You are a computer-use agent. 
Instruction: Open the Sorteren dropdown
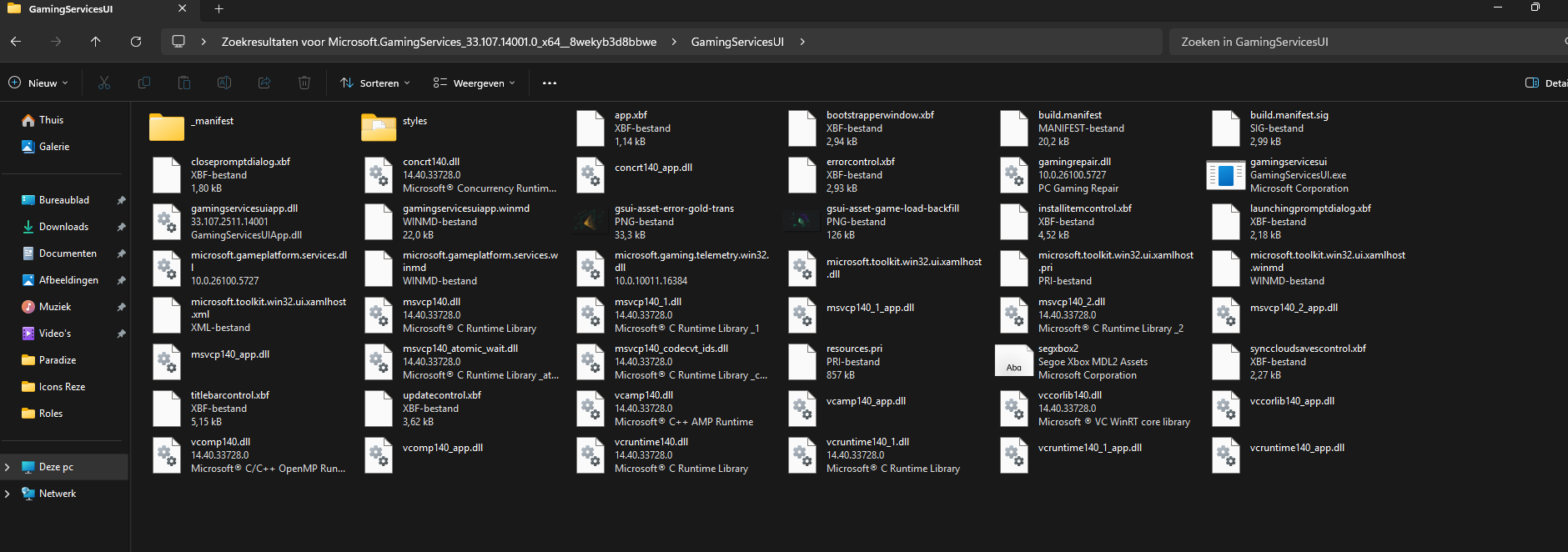(x=375, y=83)
